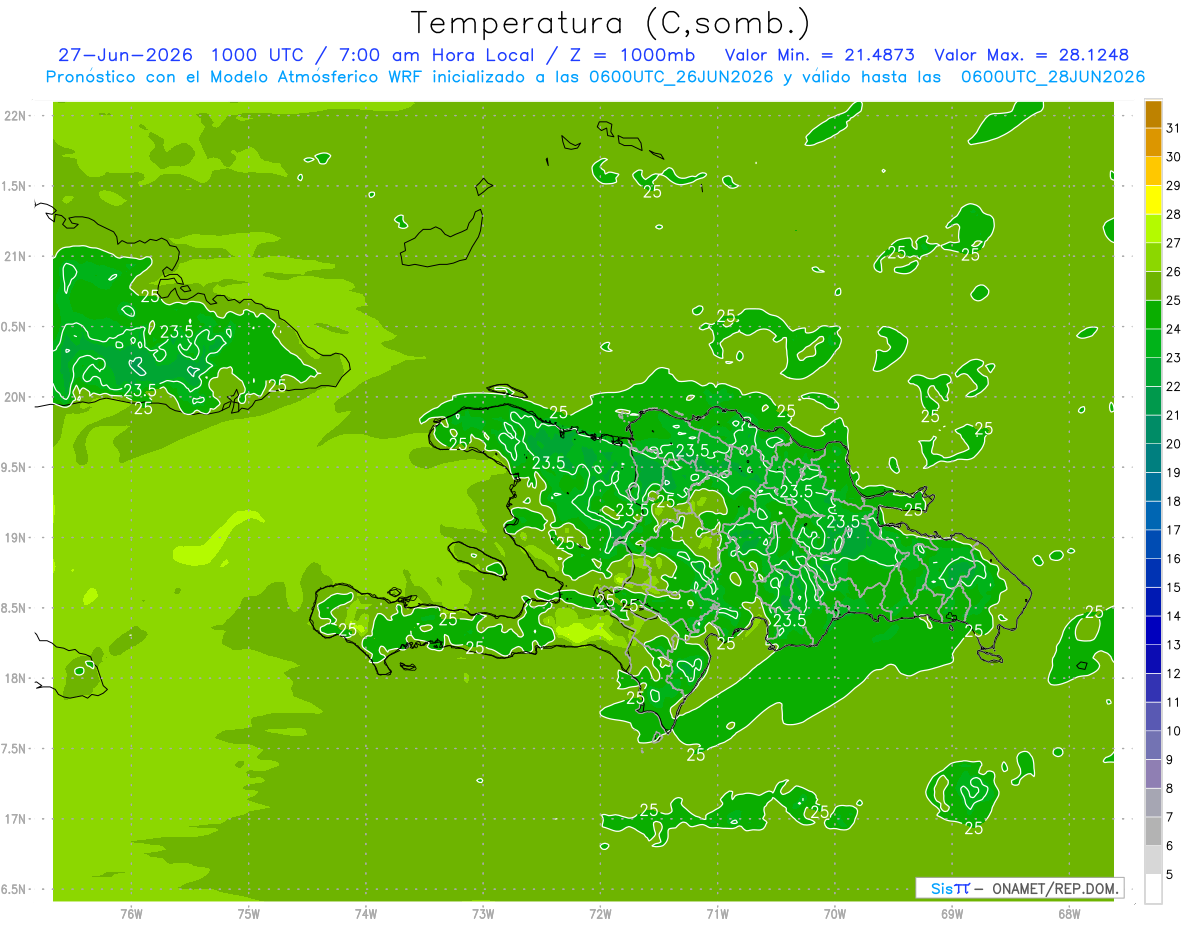Click "Valor Max. = 28.1248" readout

pos(1032,55)
